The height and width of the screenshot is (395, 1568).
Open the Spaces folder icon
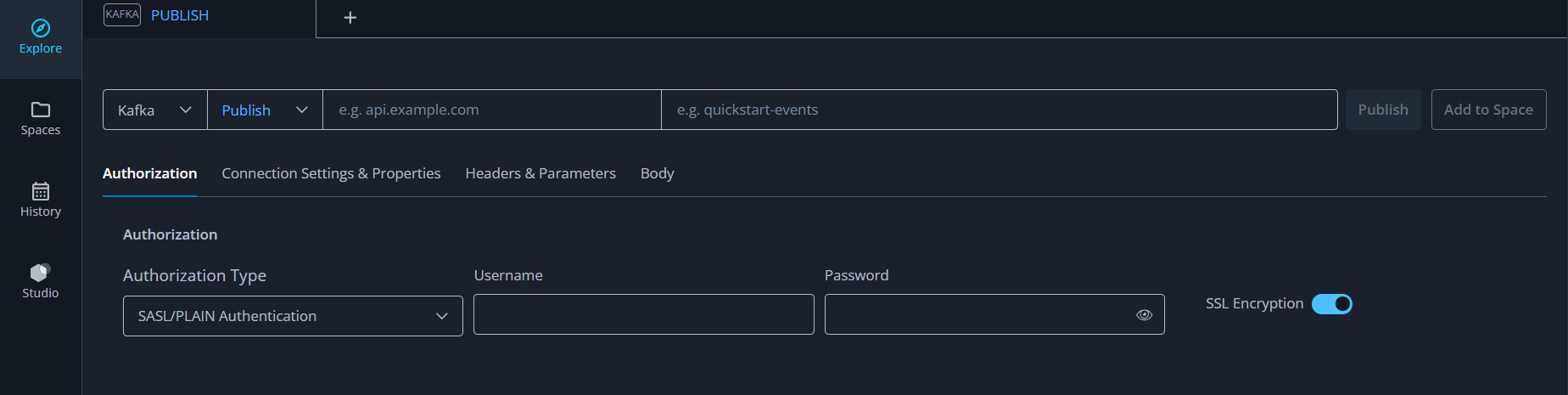pyautogui.click(x=41, y=110)
